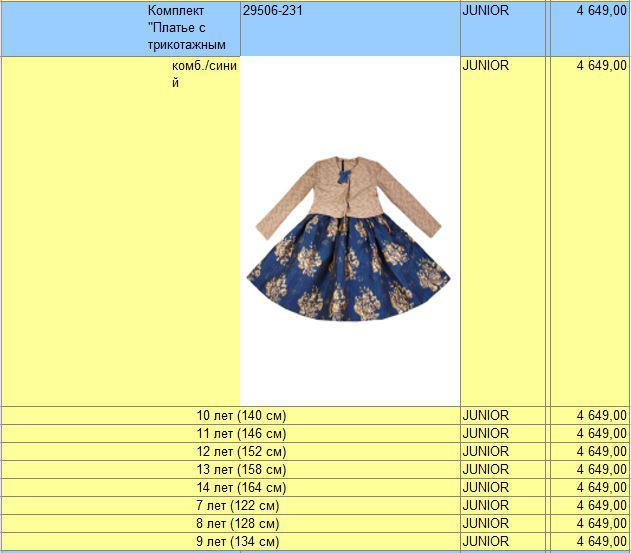631x553 pixels.
Task: Select the 12 лет (152 см) size cell
Action: (x=241, y=452)
